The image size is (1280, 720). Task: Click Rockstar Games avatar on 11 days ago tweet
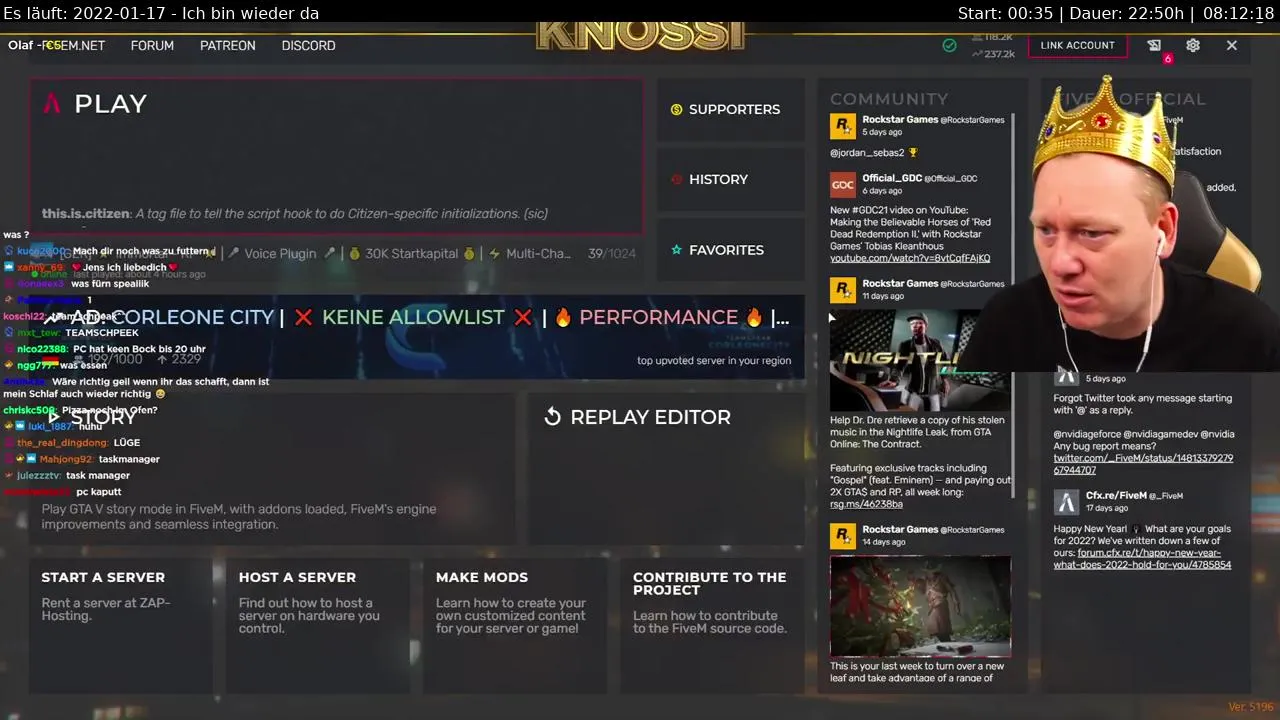pyautogui.click(x=843, y=290)
